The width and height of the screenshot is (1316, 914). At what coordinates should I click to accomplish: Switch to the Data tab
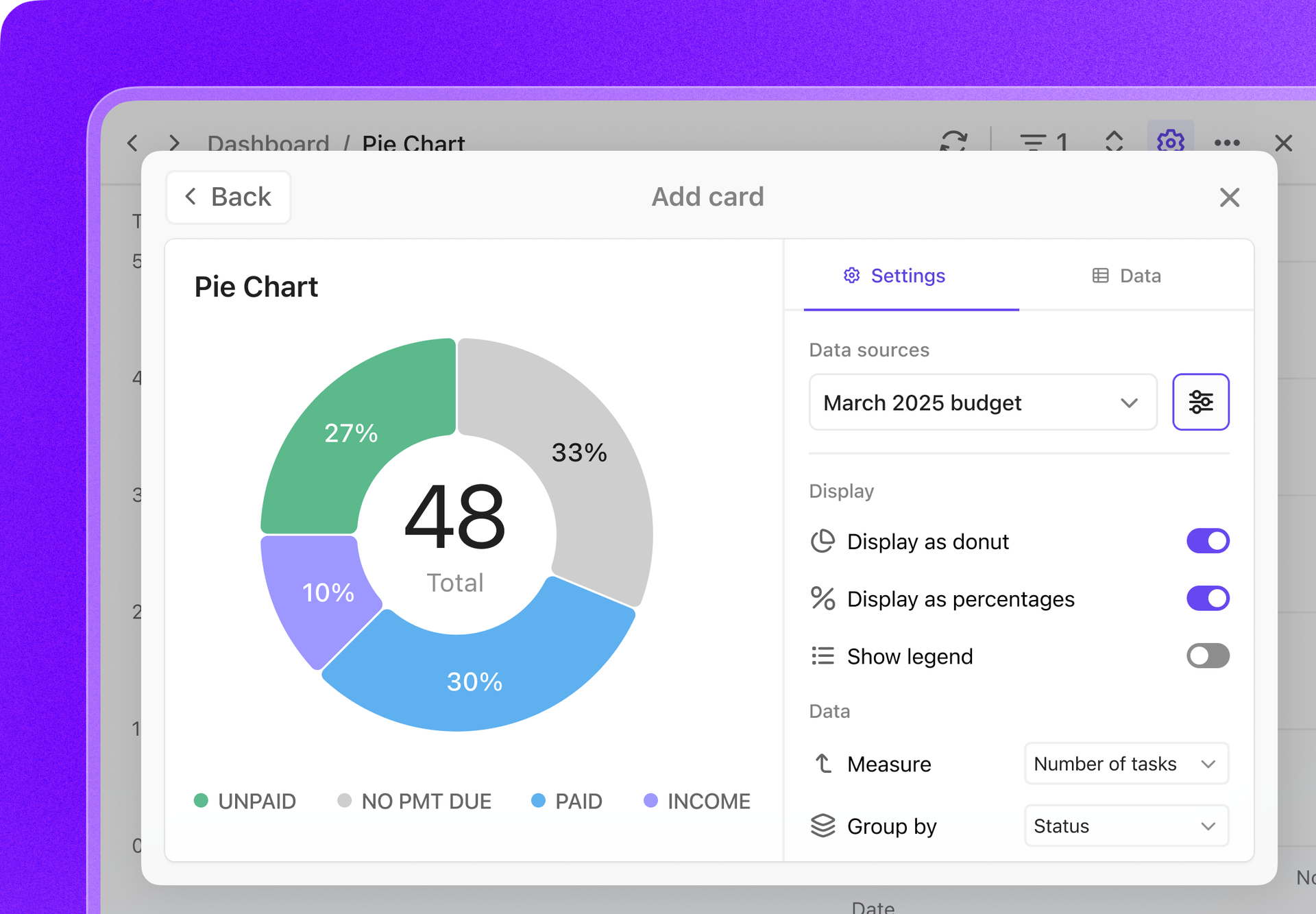coord(1126,276)
